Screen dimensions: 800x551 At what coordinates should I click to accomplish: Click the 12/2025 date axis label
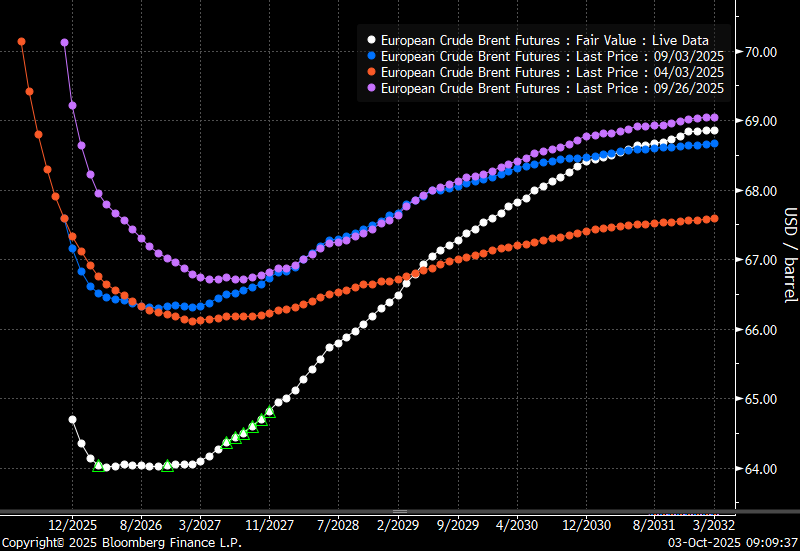(x=72, y=524)
